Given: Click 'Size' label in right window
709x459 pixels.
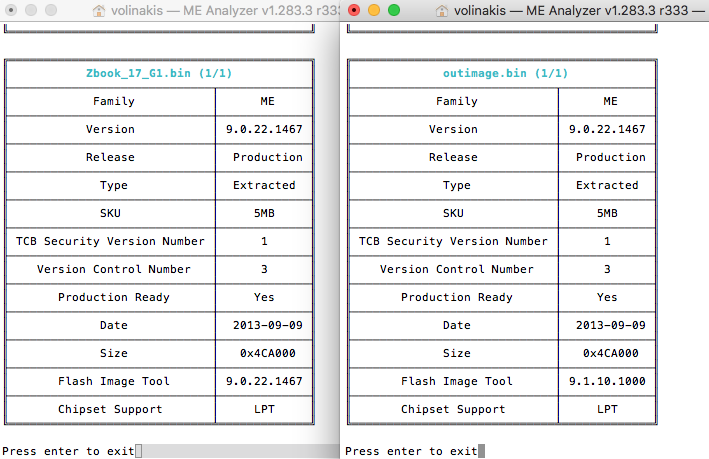Looking at the screenshot, I should [x=457, y=354].
